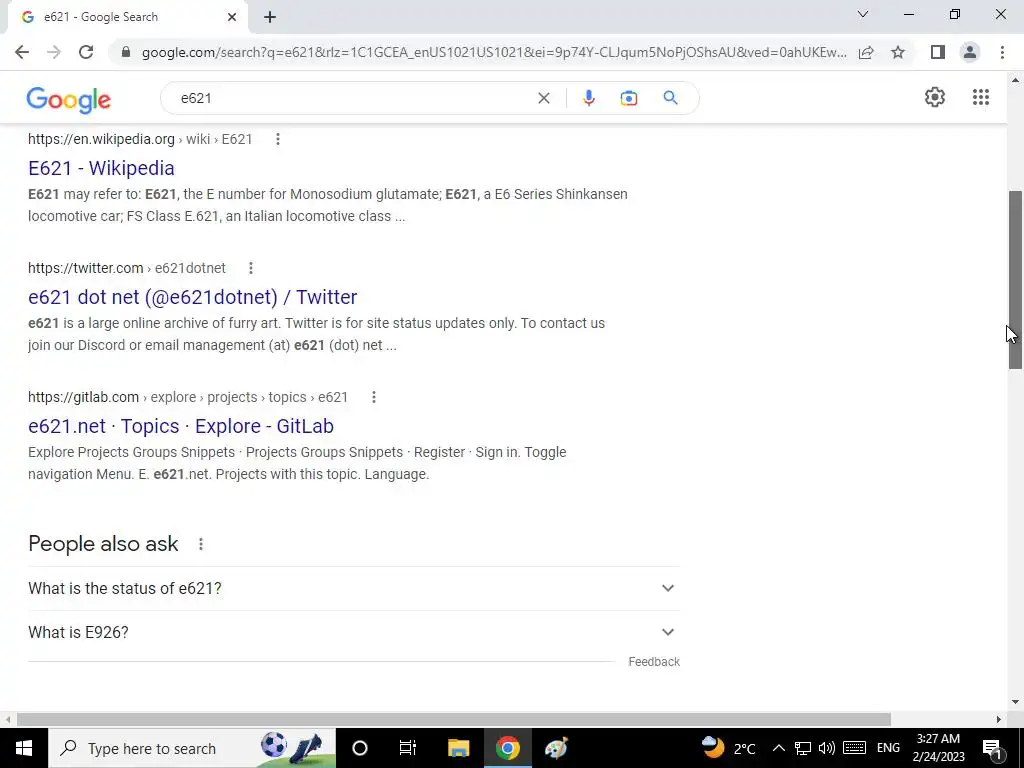Open Chrome three-dot menu
The image size is (1024, 768).
[1002, 52]
